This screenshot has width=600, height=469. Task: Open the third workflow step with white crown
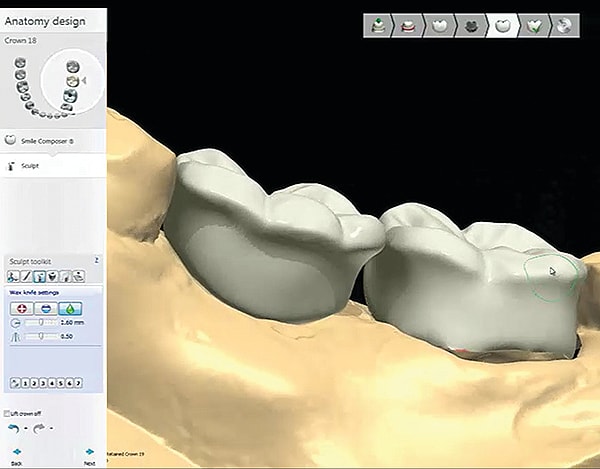(440, 26)
